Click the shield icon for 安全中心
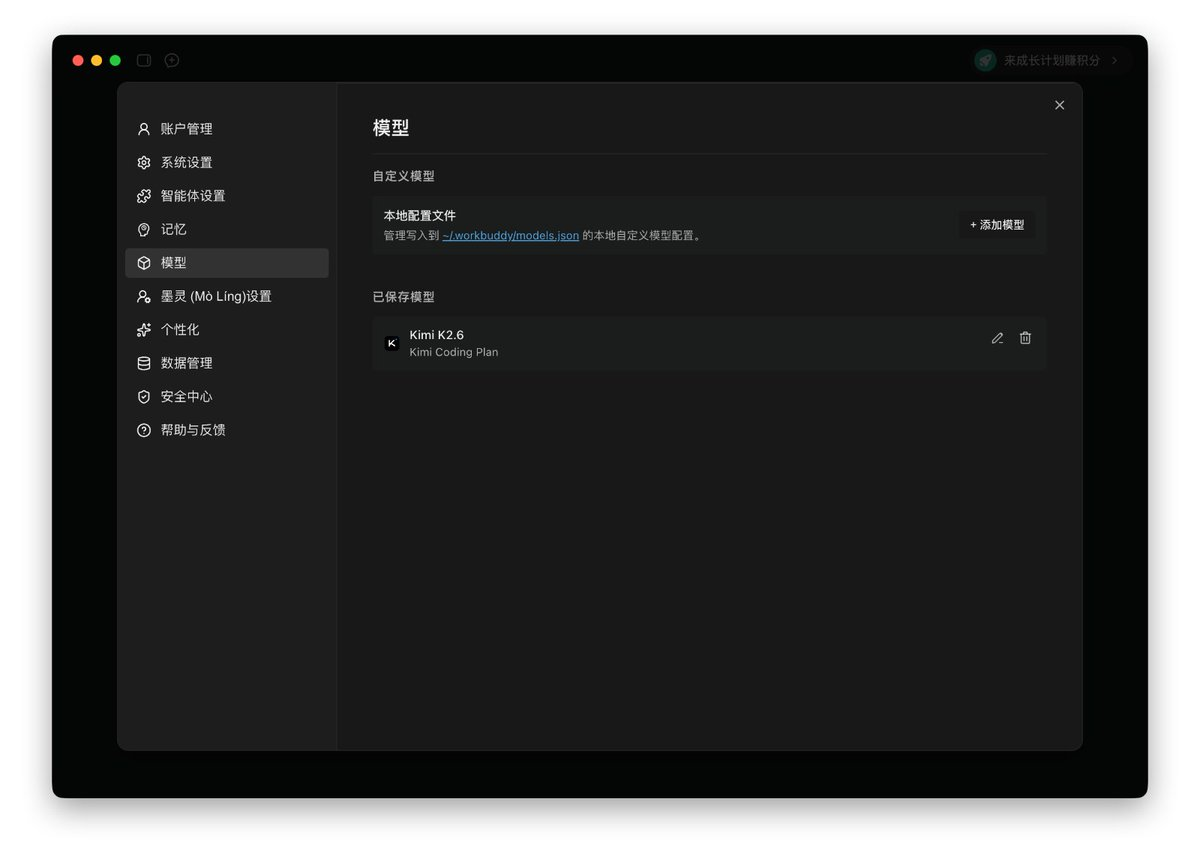This screenshot has width=1200, height=868. pos(144,397)
